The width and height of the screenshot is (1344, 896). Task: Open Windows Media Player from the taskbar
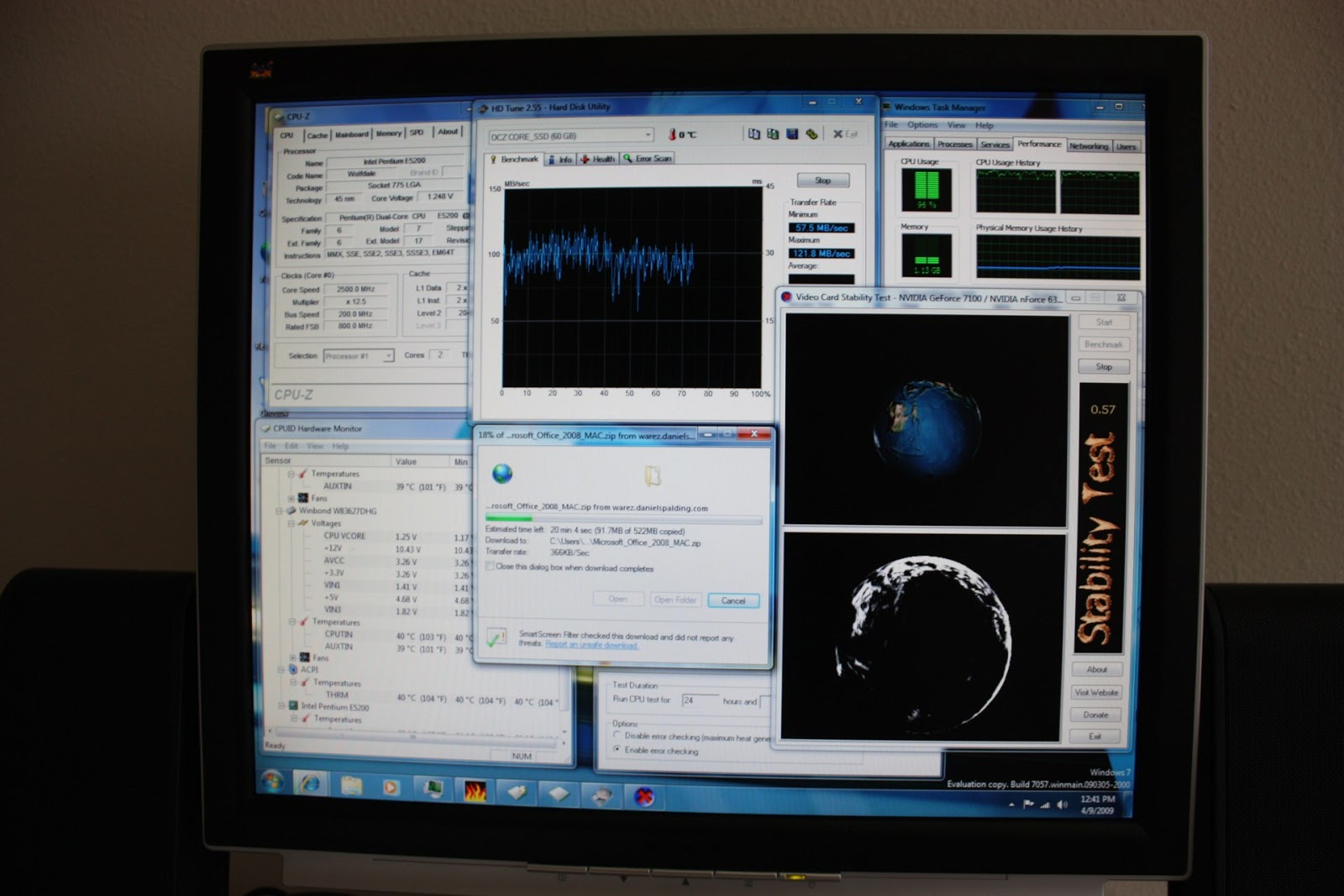(391, 788)
